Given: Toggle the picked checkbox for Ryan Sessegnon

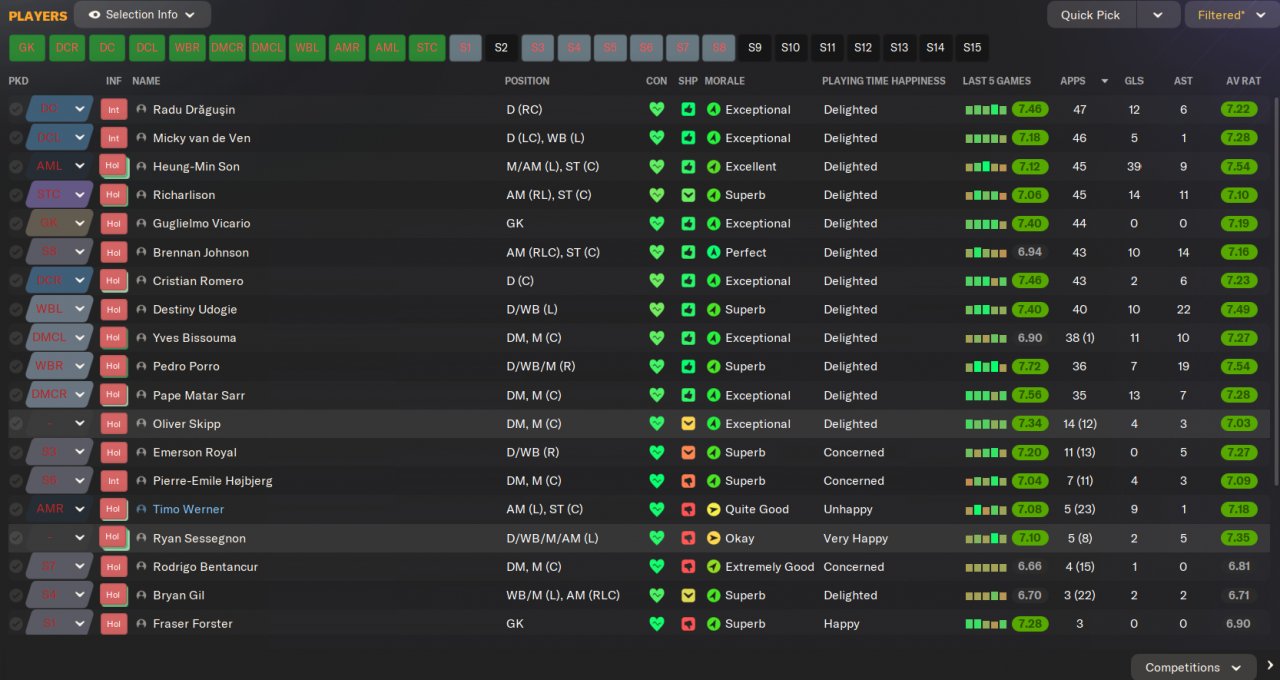Looking at the screenshot, I should (15, 538).
